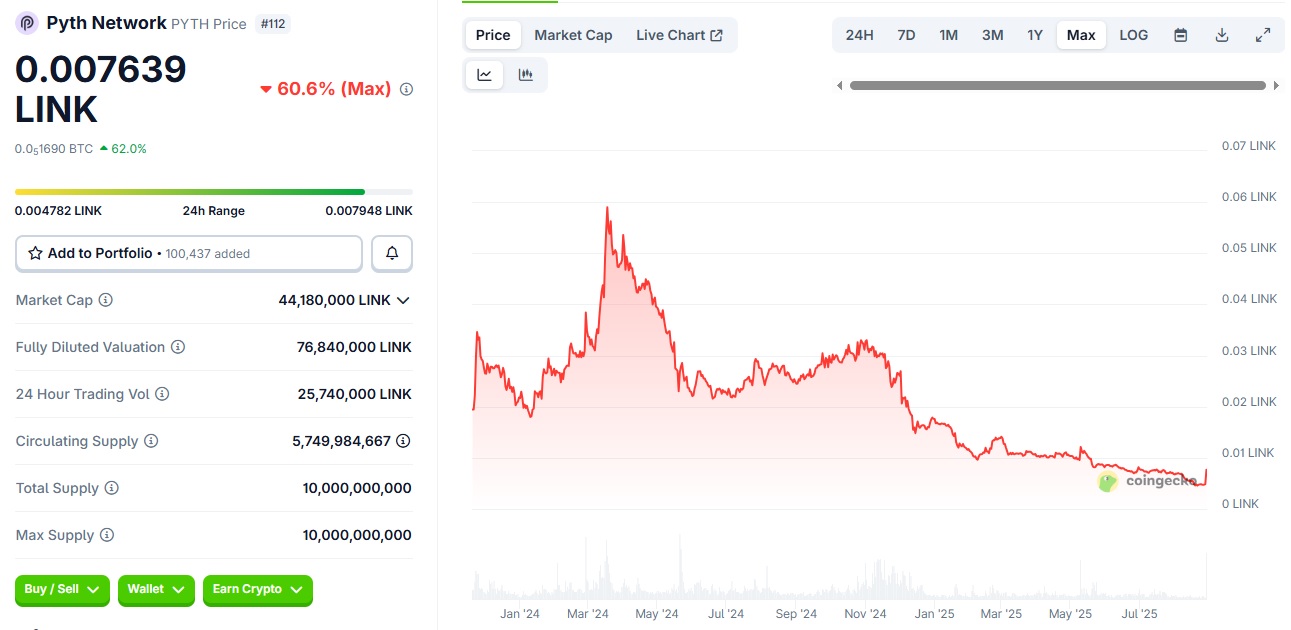
Task: Click 0.004782 LINK range low value
Action: coord(58,211)
